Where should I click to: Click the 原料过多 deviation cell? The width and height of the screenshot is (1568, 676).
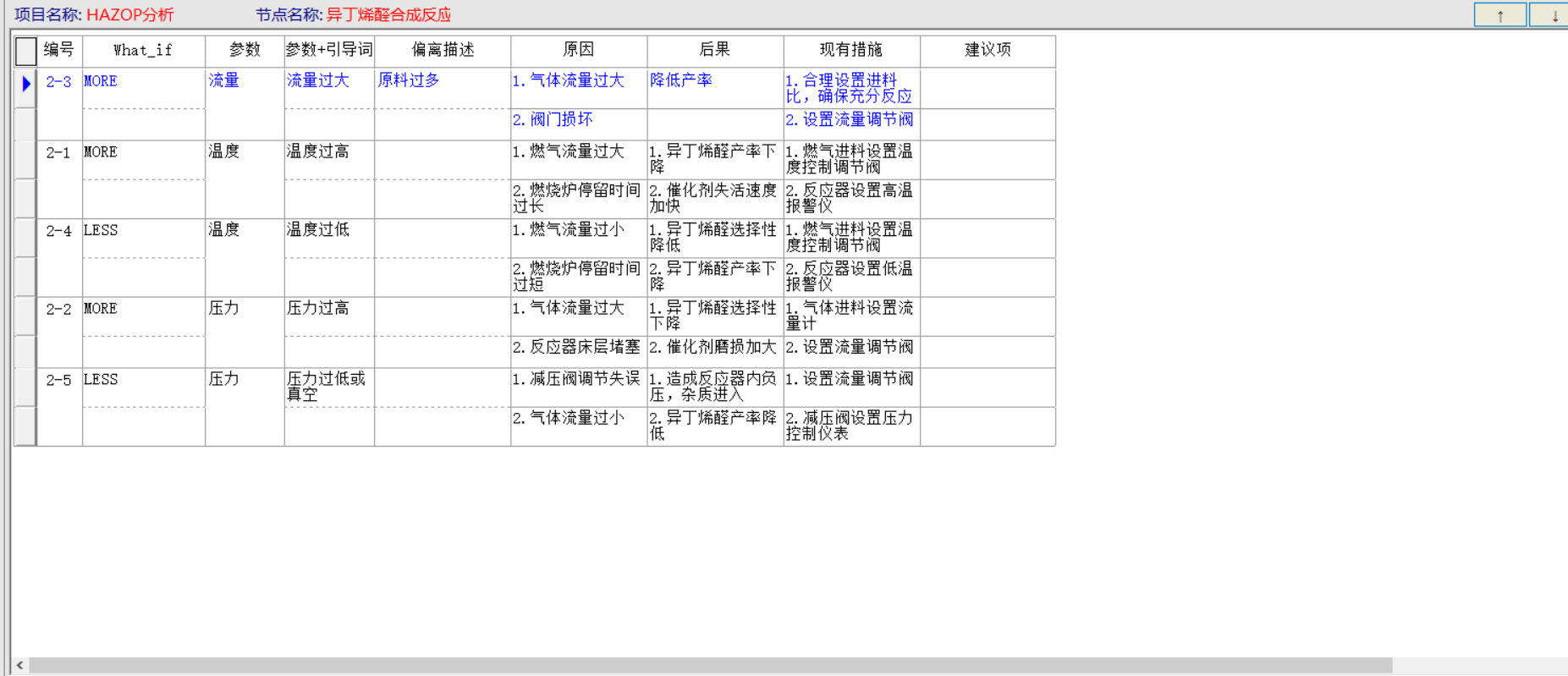click(443, 88)
